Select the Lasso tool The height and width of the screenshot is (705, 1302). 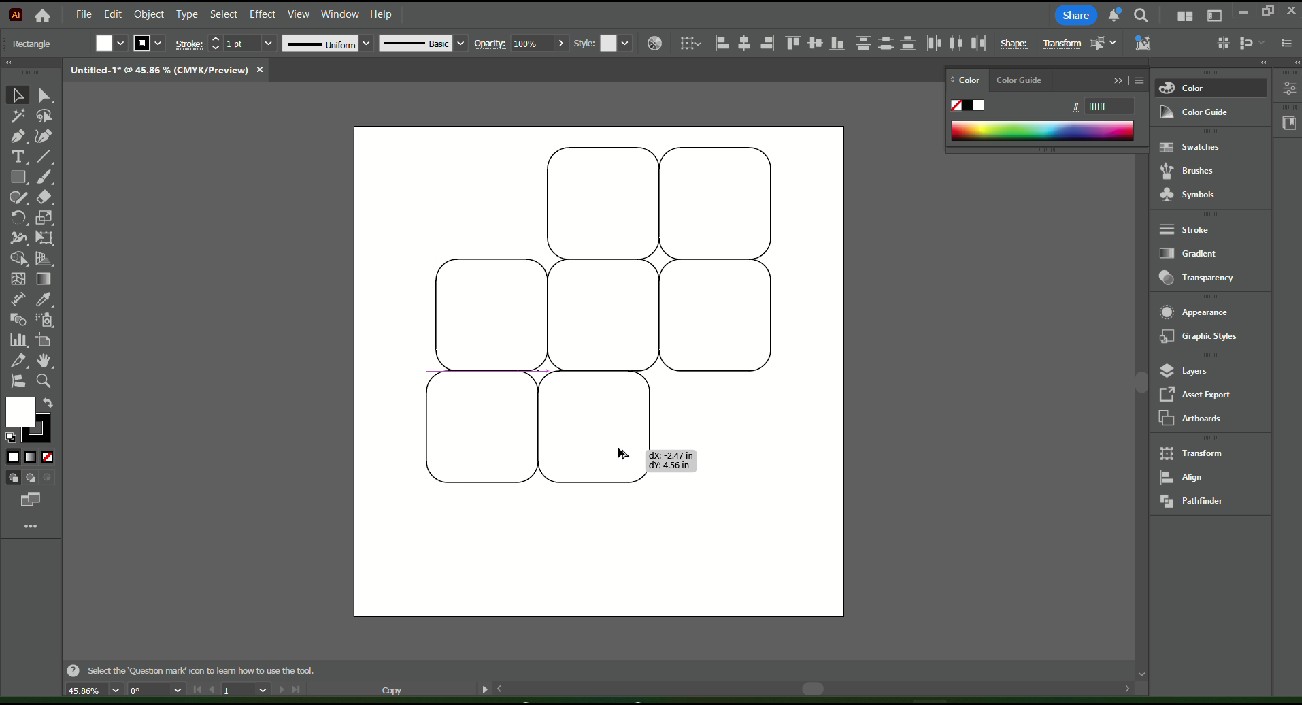(44, 116)
